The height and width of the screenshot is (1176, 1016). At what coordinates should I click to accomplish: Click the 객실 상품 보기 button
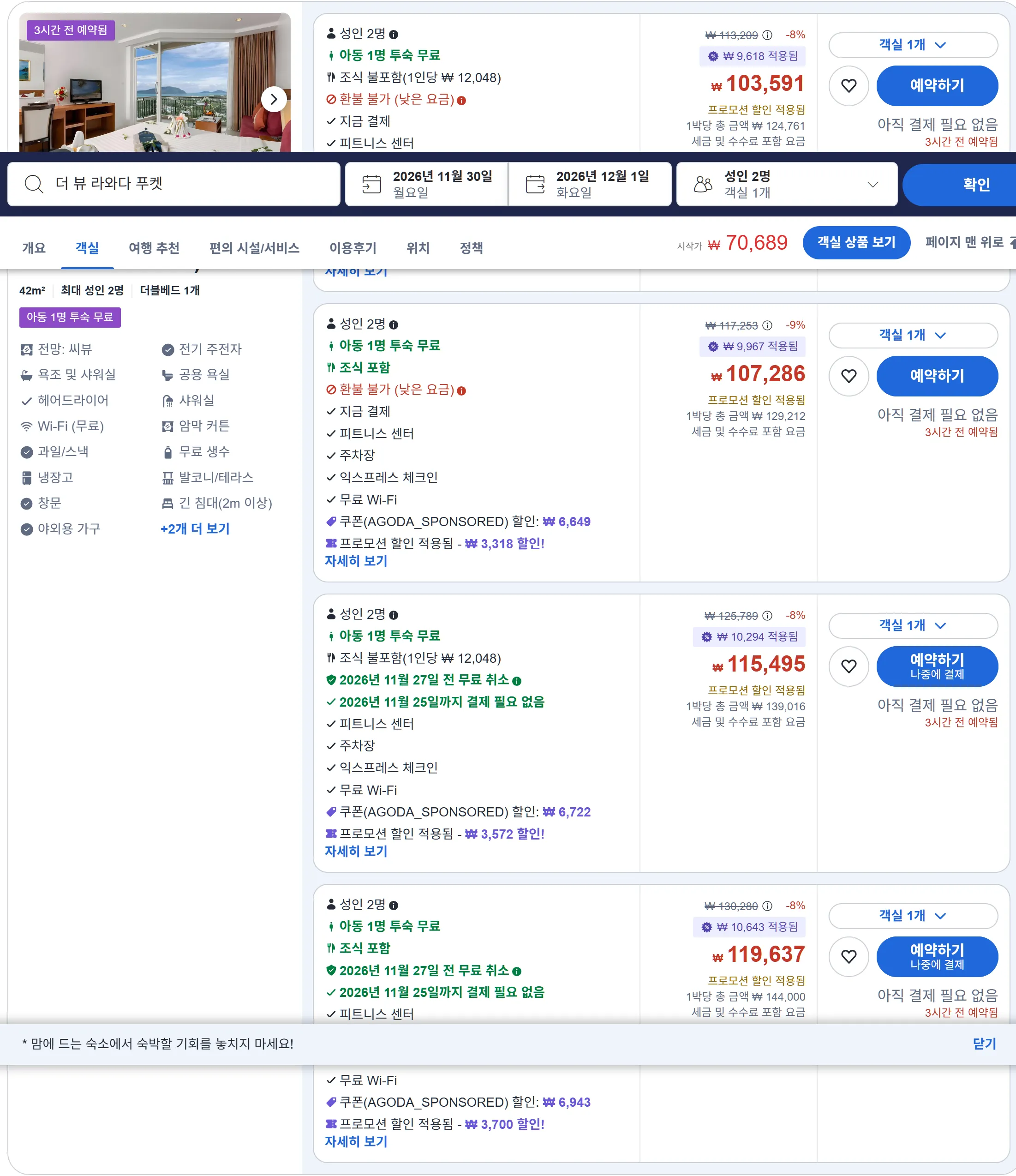pos(856,242)
